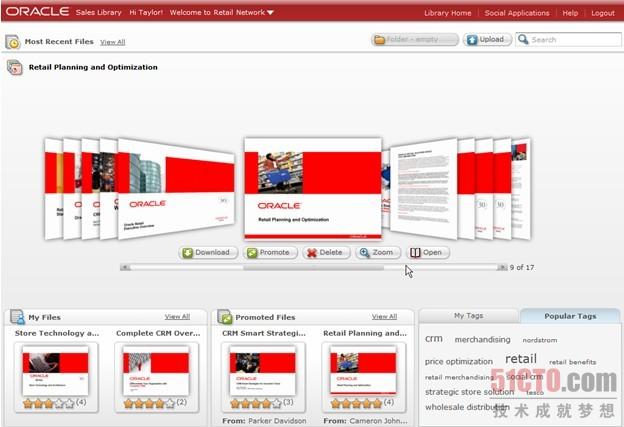The height and width of the screenshot is (427, 624).
Task: Click the right arrow of carousel scrollbar
Action: 502,267
